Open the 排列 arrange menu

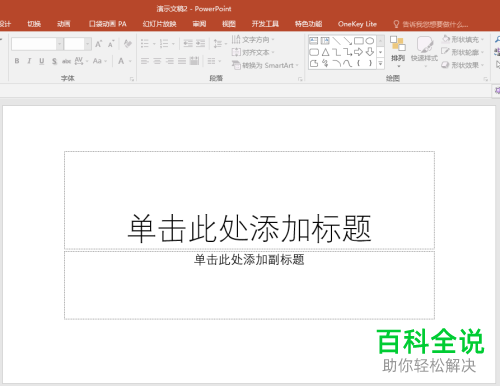pos(398,51)
